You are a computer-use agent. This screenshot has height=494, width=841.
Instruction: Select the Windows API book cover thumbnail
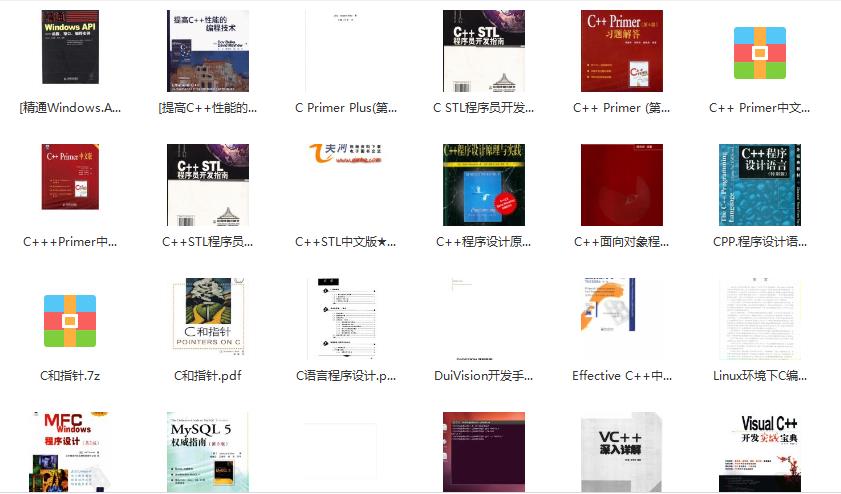(70, 47)
